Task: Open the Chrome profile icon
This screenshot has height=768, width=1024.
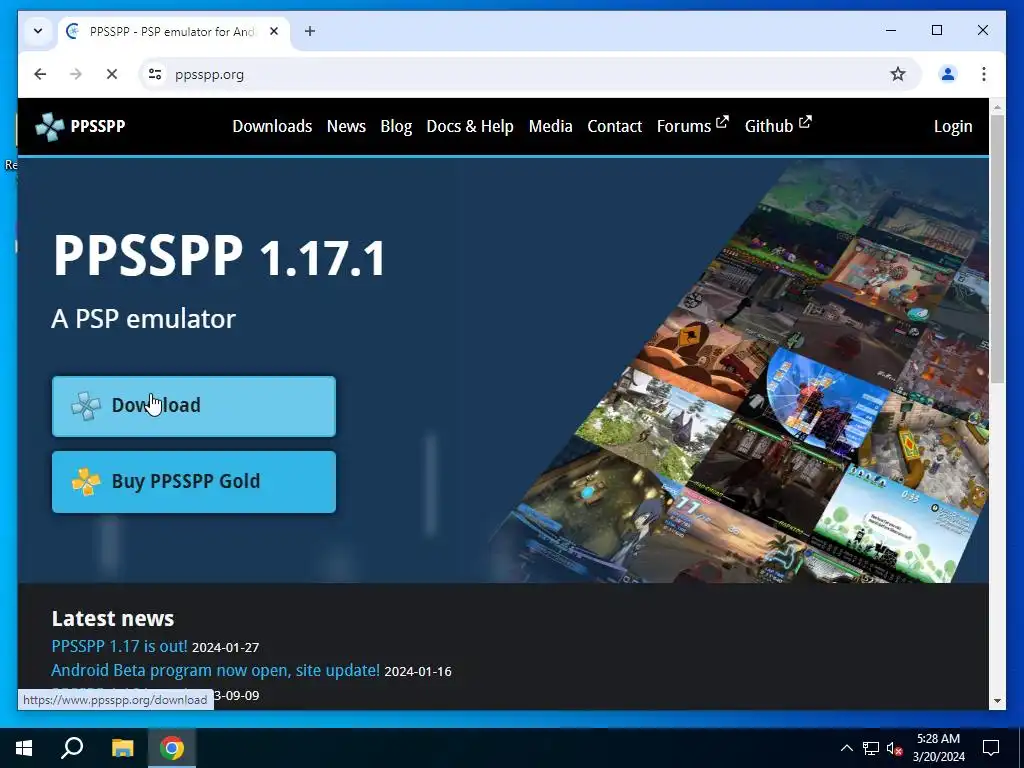Action: pos(948,74)
